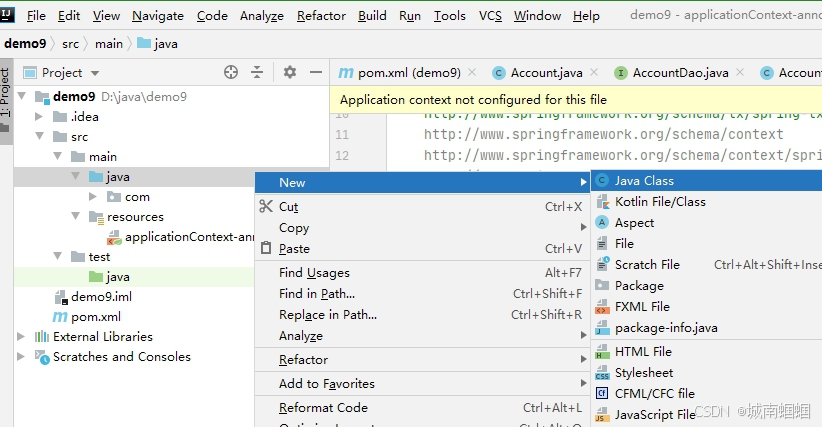Select line number 11 in gutter

click(x=342, y=135)
